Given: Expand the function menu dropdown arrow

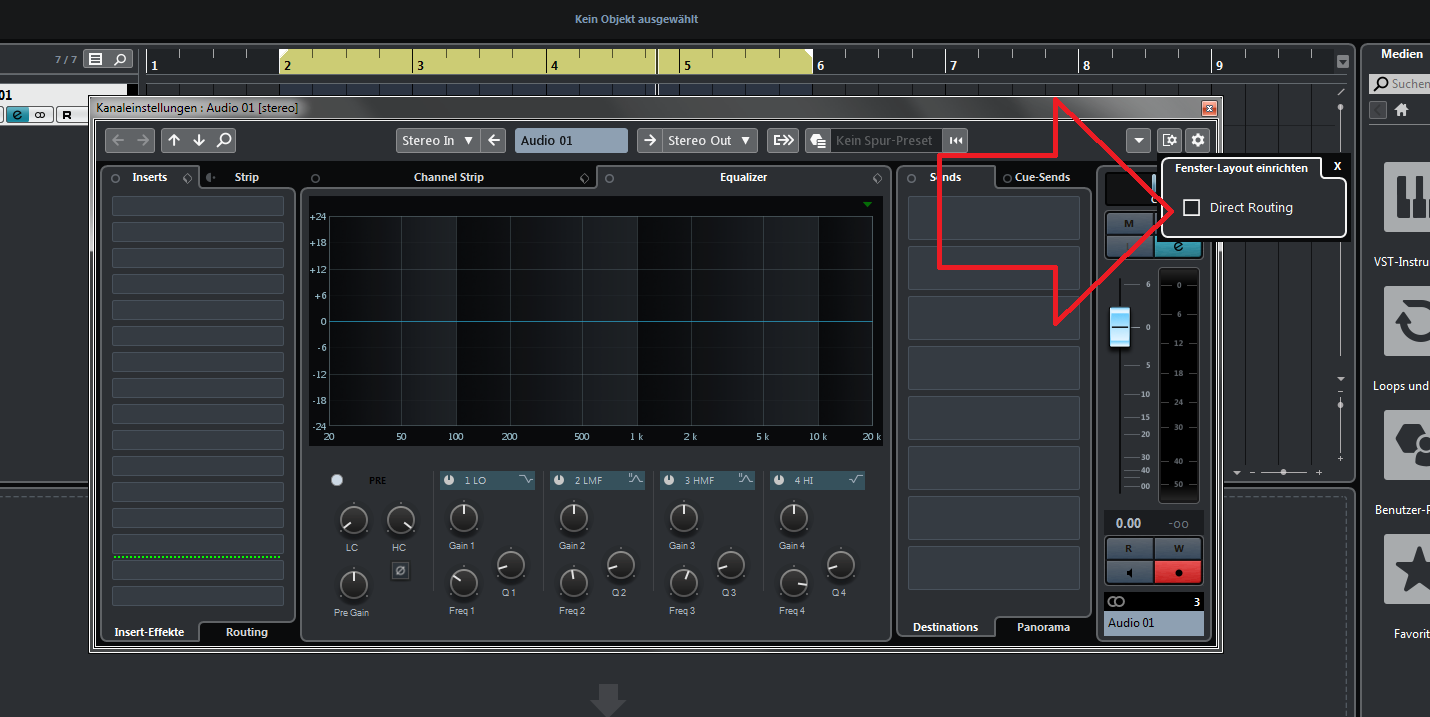Looking at the screenshot, I should pyautogui.click(x=1138, y=141).
